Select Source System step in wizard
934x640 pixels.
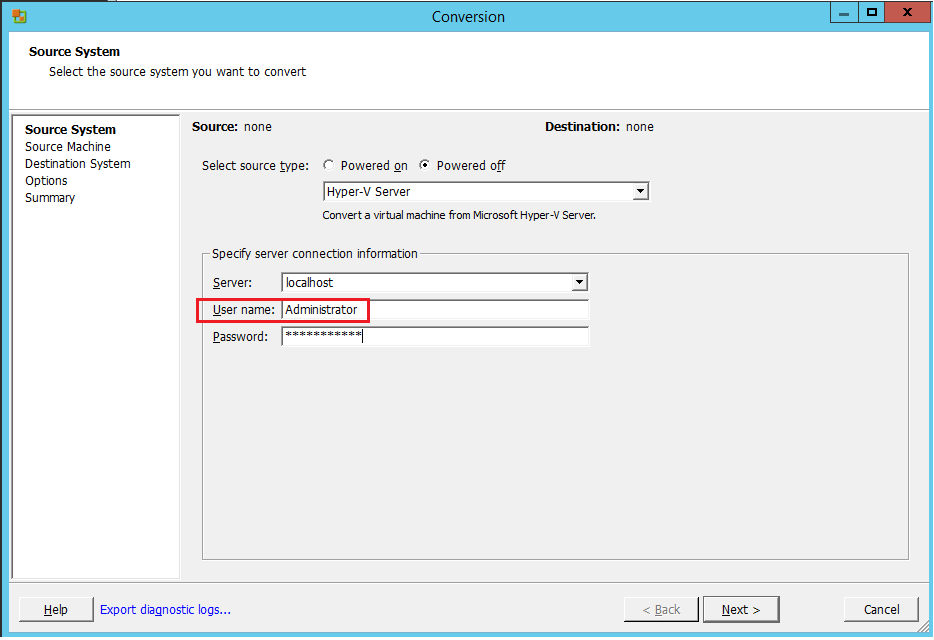(x=70, y=129)
